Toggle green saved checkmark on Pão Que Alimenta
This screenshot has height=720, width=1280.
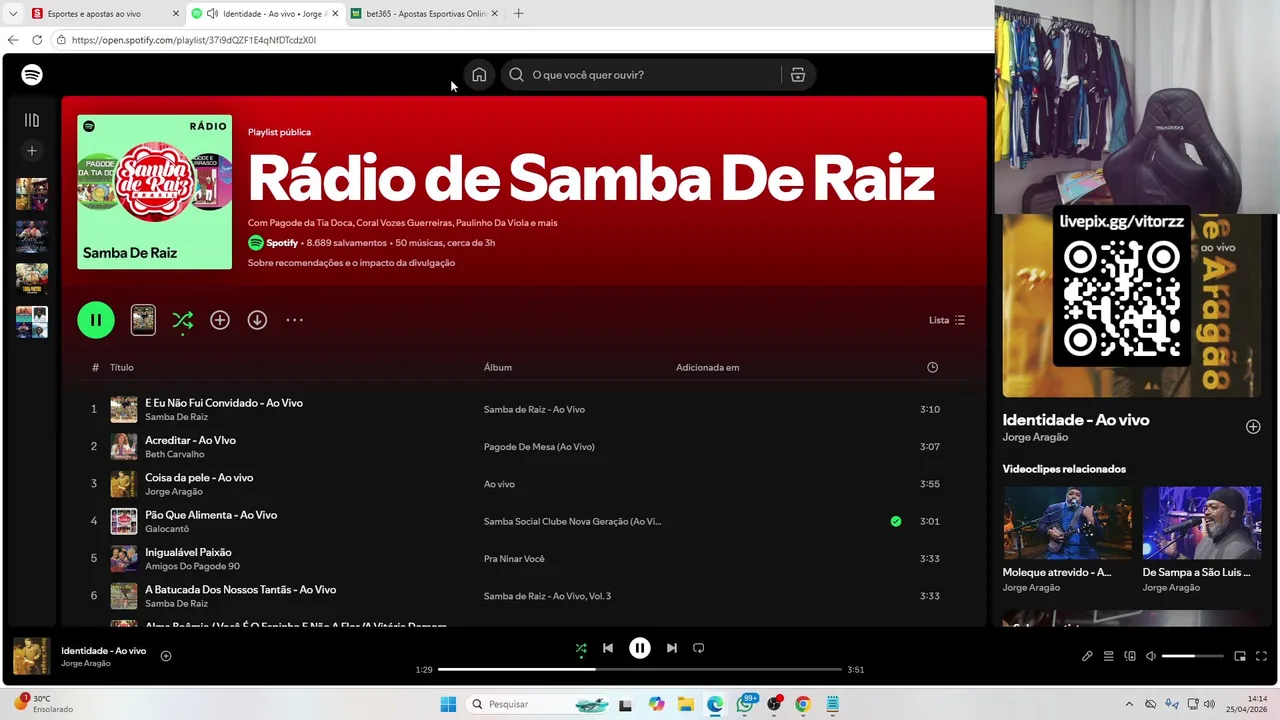point(896,521)
